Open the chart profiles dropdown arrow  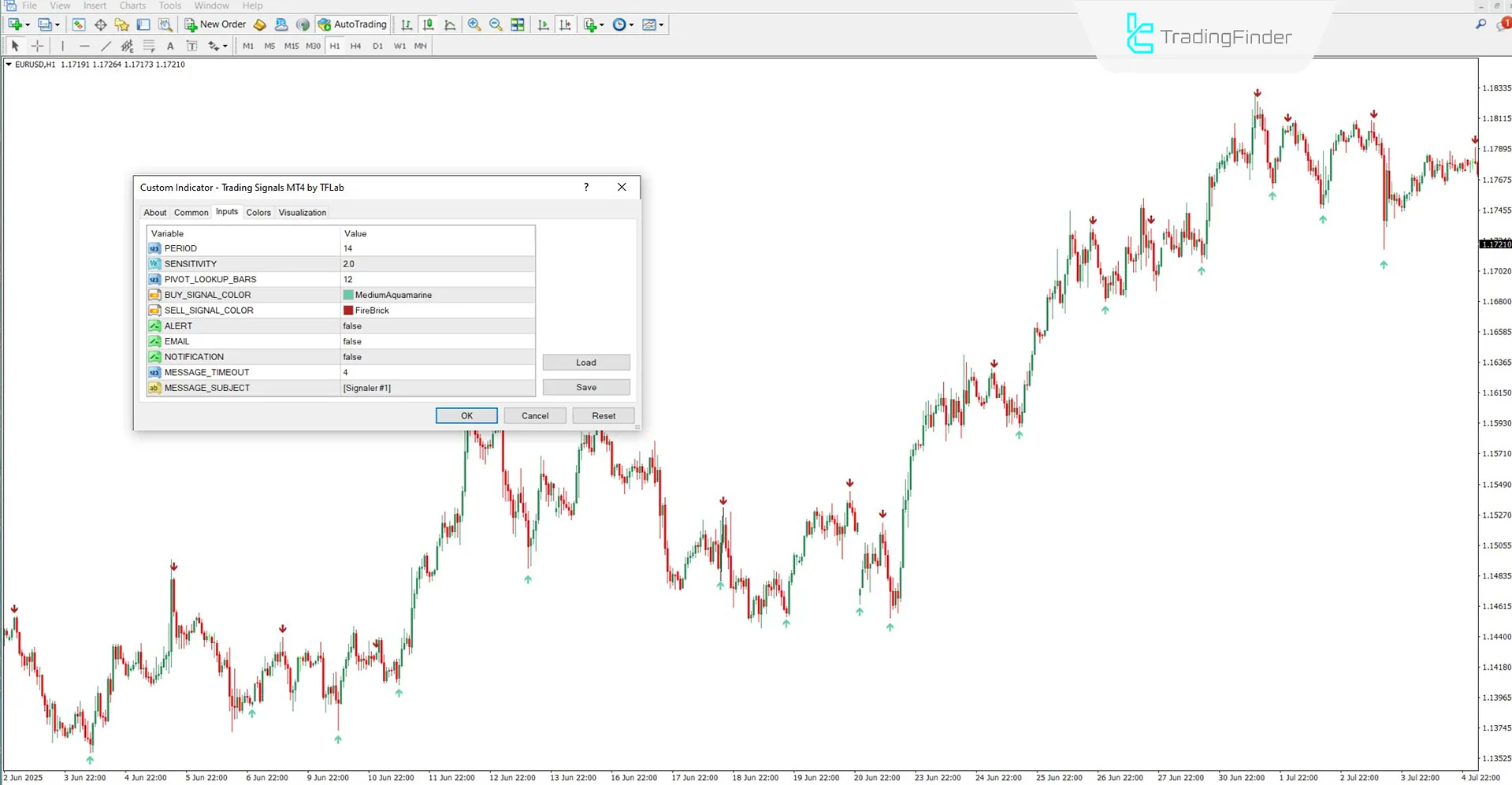click(56, 24)
